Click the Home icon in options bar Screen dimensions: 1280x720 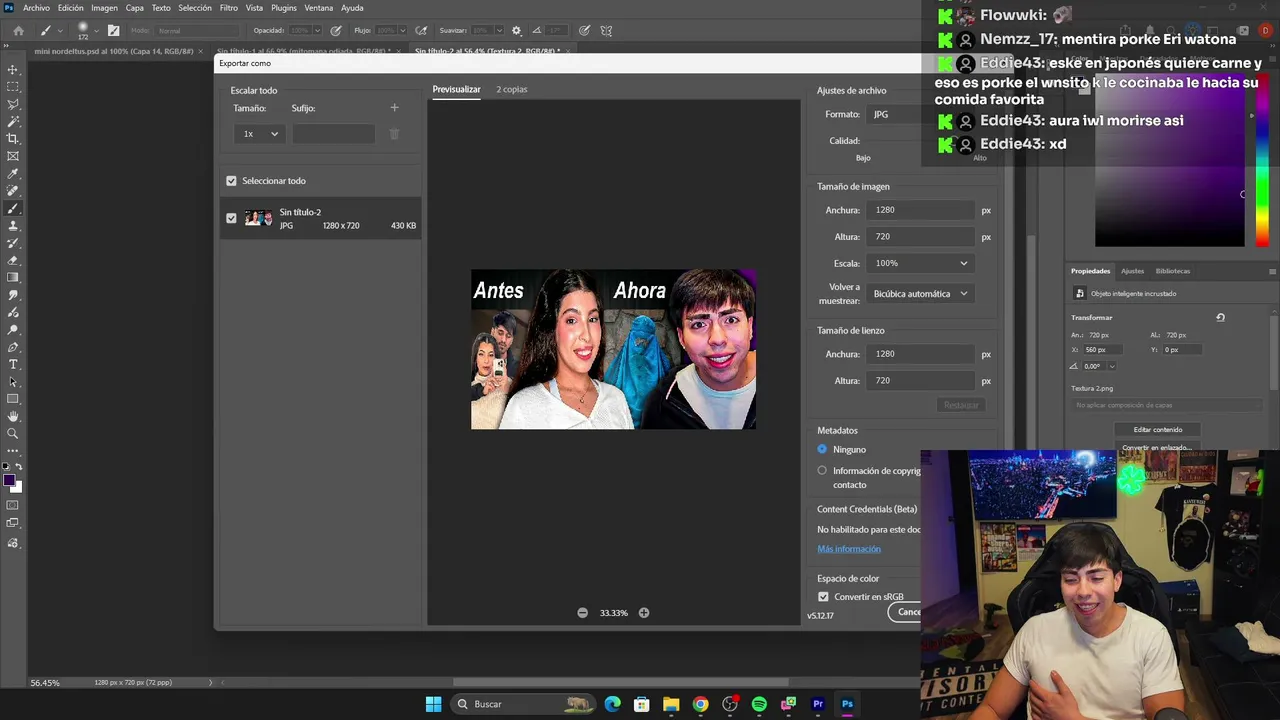(18, 30)
